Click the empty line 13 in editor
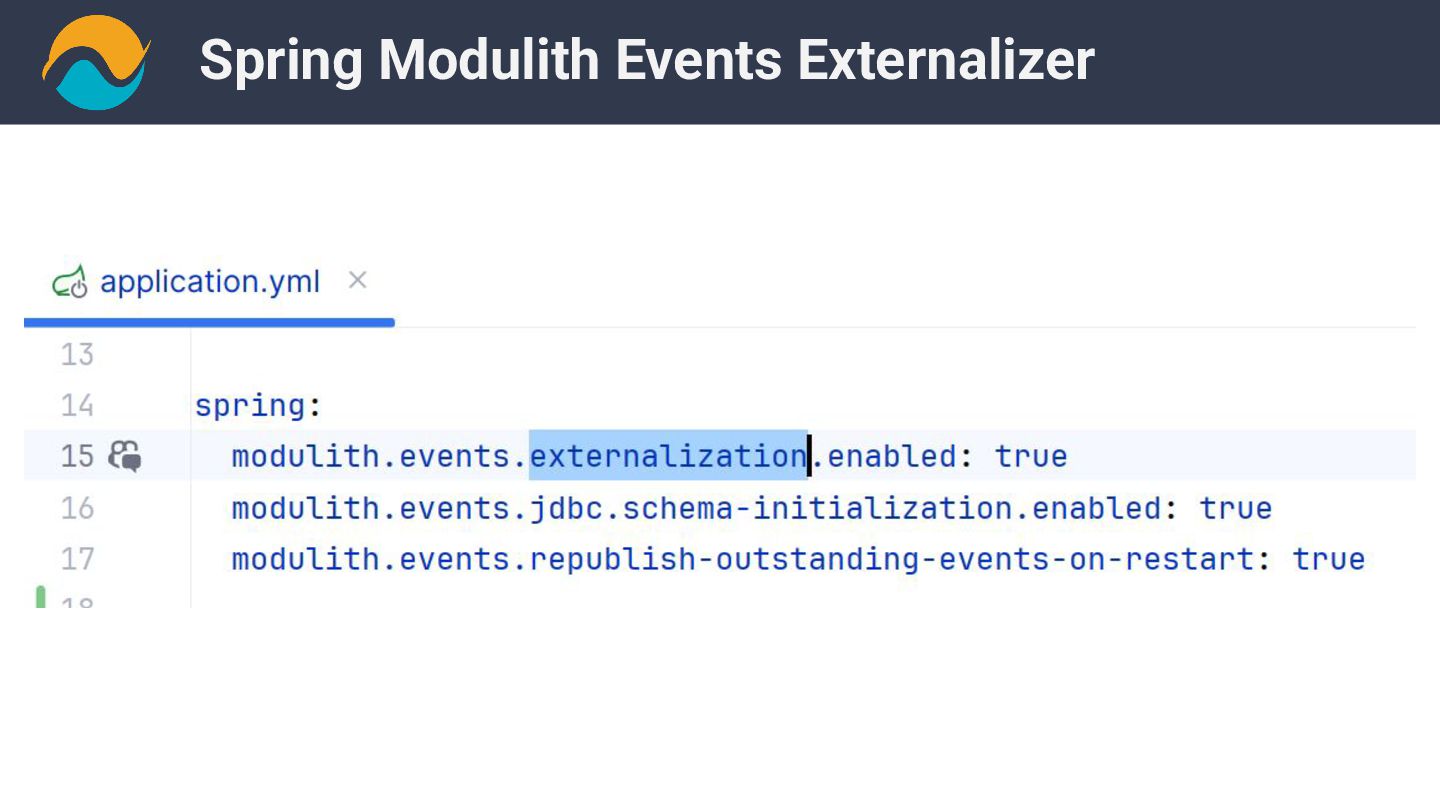This screenshot has height=810, width=1440. (803, 354)
